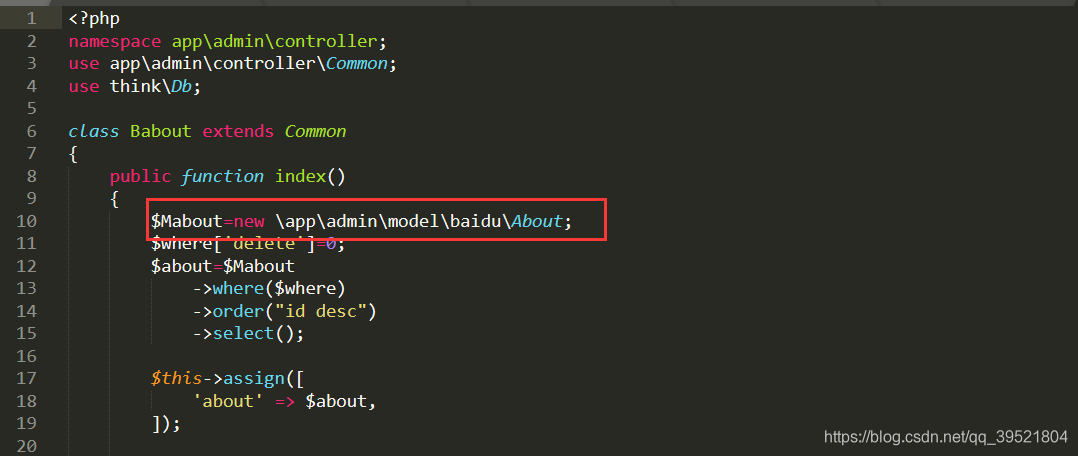Click About class name on line 10

coord(538,222)
